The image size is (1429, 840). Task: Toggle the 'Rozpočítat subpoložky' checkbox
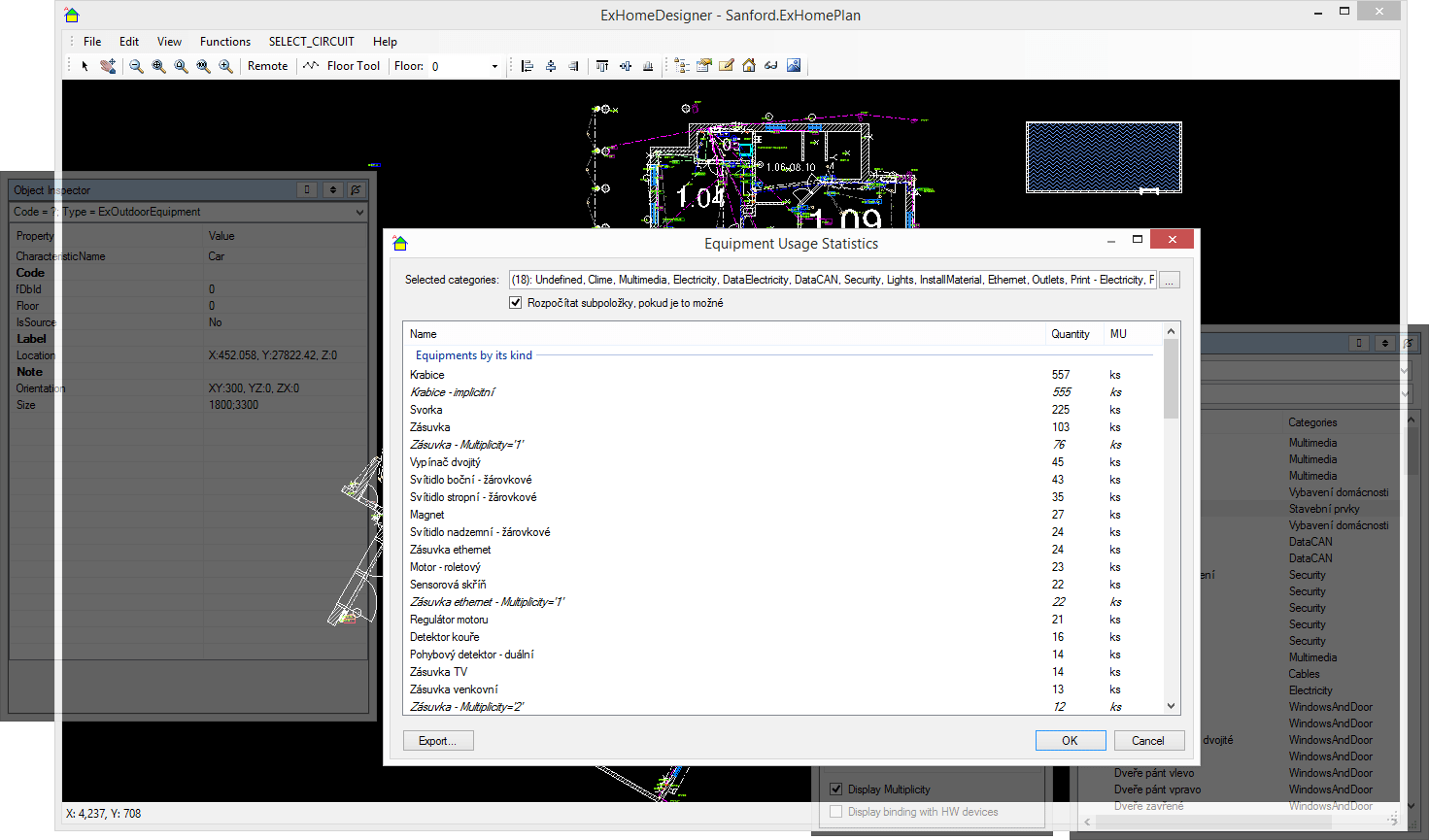point(516,303)
